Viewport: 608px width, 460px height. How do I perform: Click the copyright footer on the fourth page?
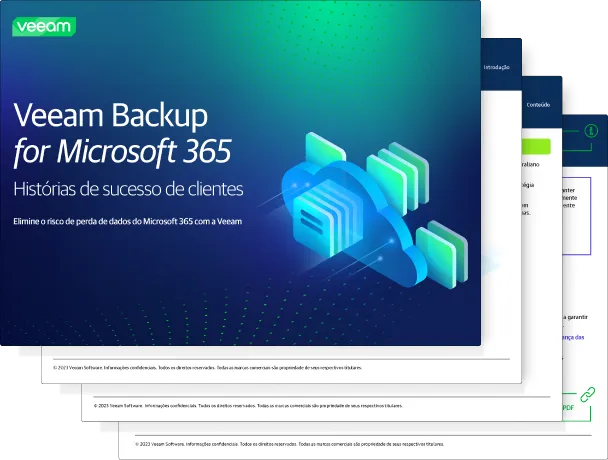click(290, 444)
